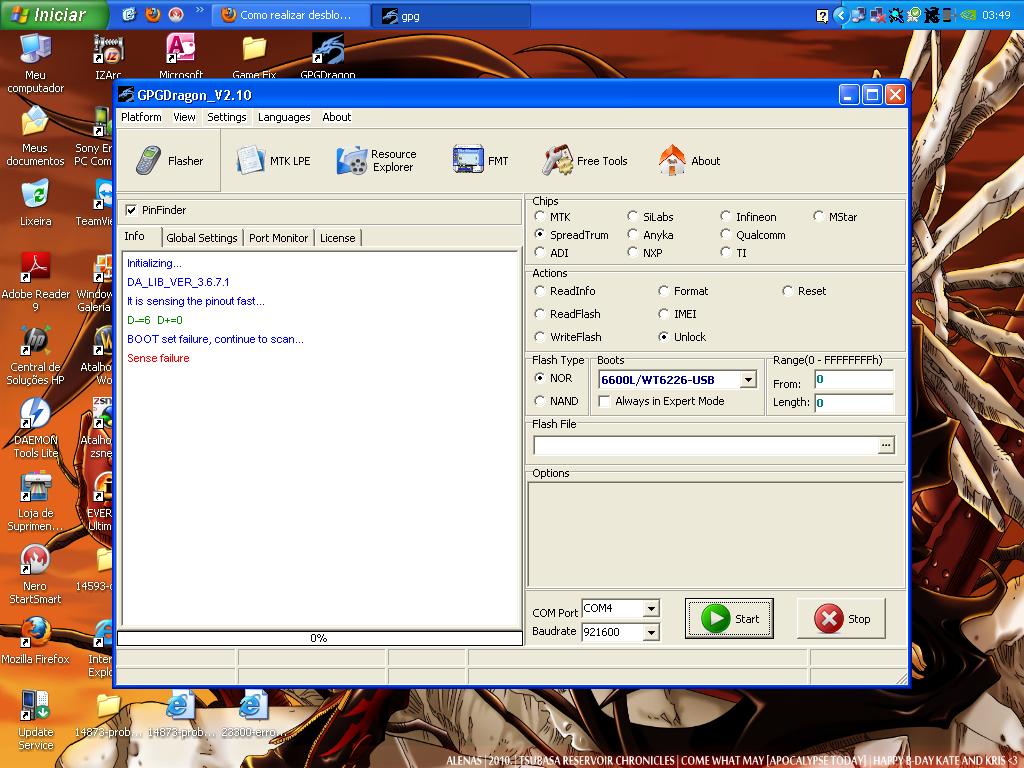This screenshot has height=768, width=1024.
Task: Open Meu computador desktop icon
Action: coord(35,63)
